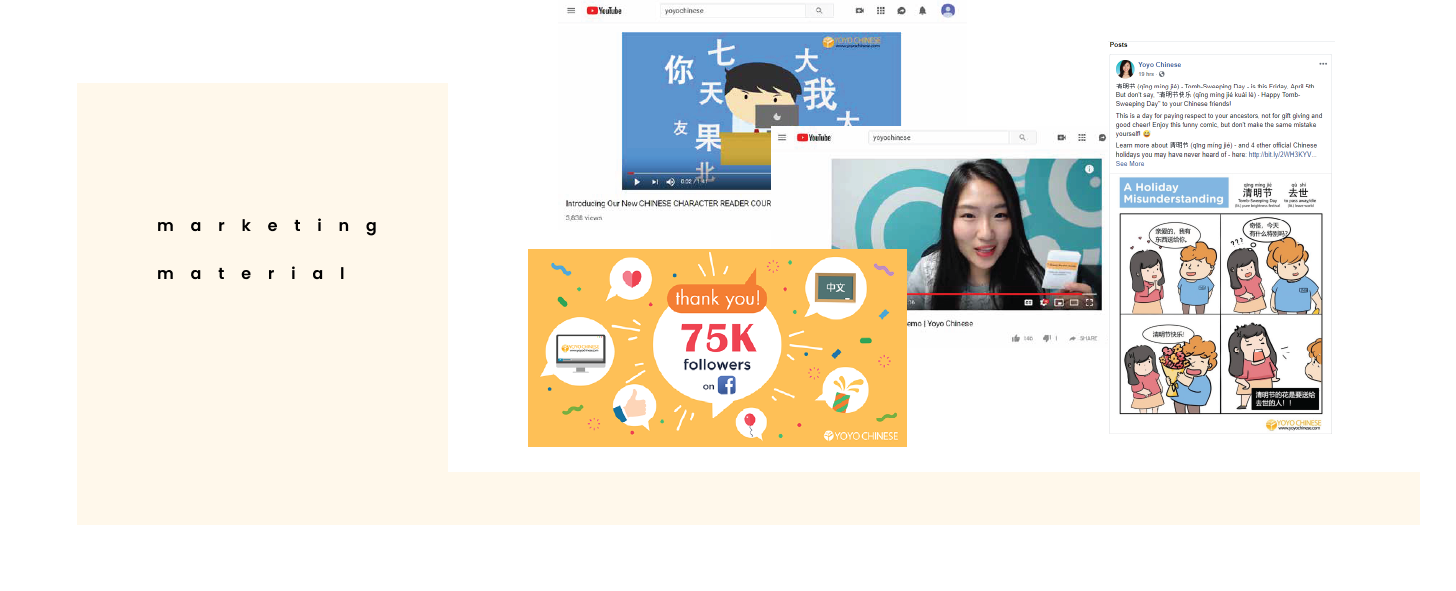Click YouTube logo in top YouTube window
Screen dimensions: 1456x591
604,11
